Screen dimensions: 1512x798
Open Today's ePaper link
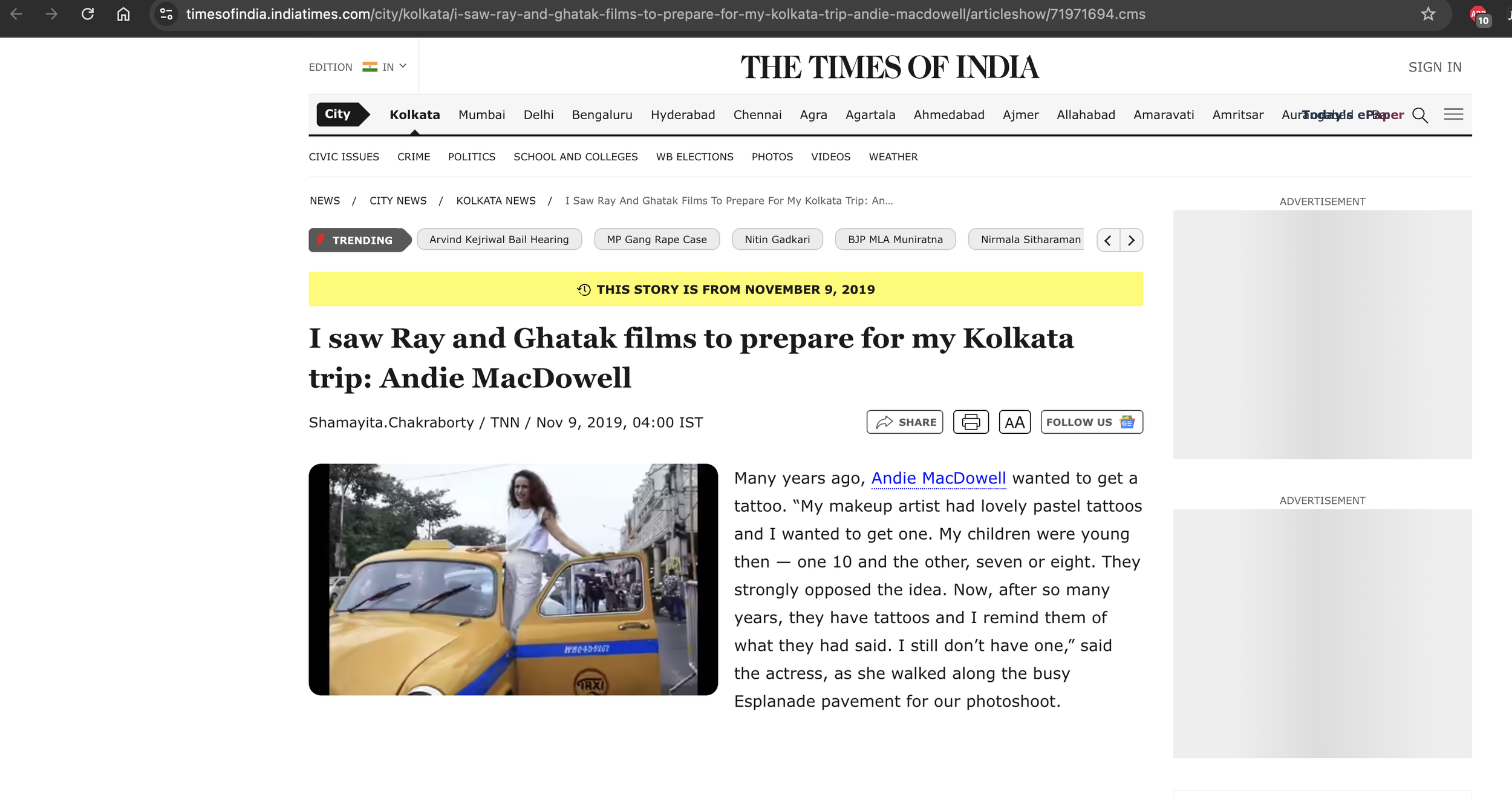click(x=1353, y=115)
